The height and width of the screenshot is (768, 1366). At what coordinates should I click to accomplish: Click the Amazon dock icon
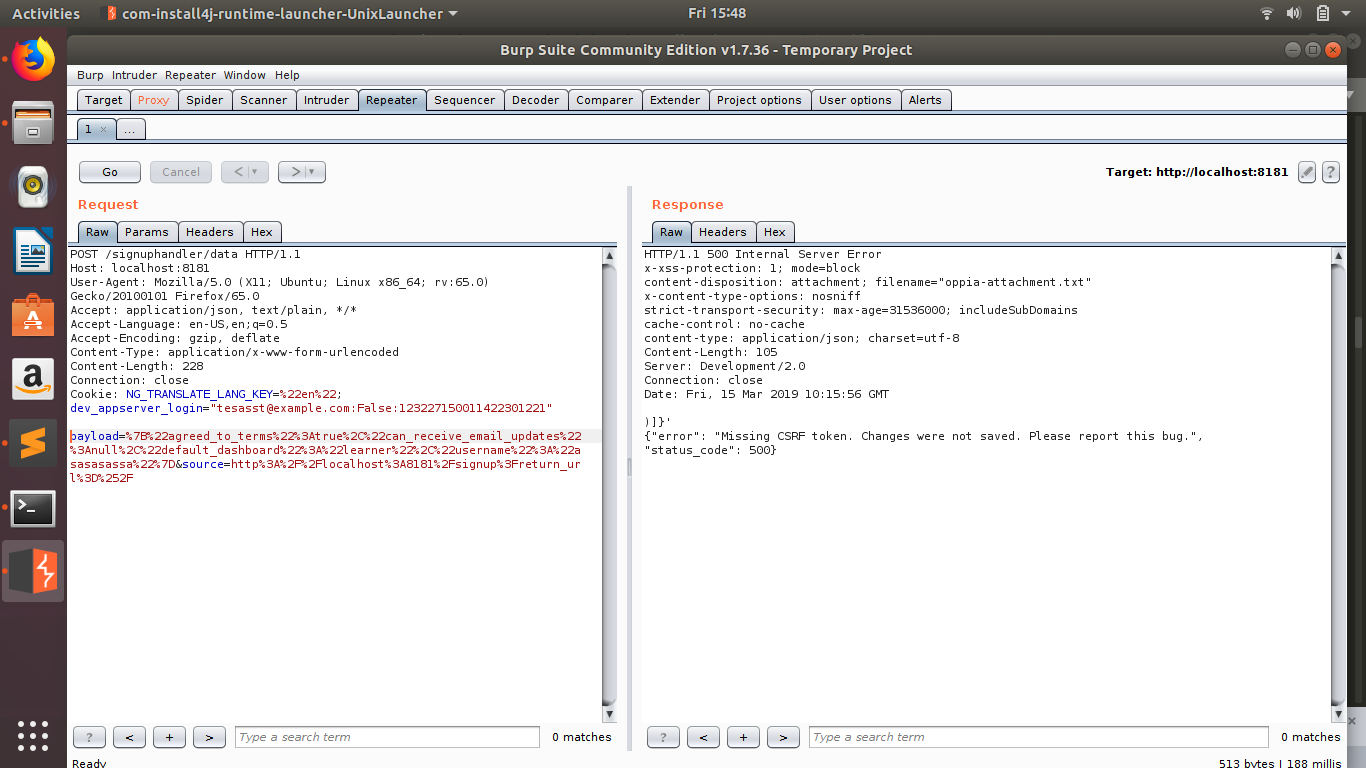tap(33, 379)
